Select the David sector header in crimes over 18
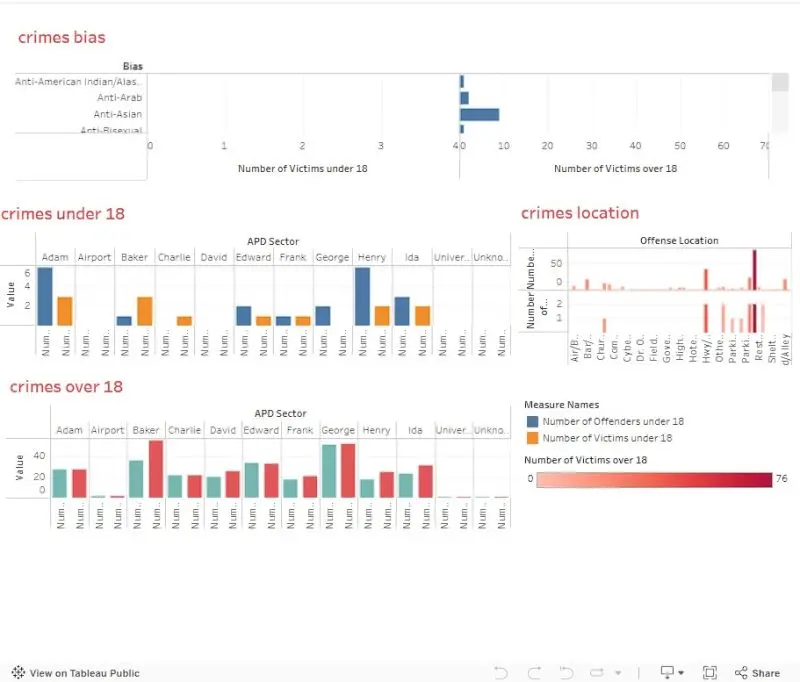The image size is (800, 682). [x=223, y=430]
